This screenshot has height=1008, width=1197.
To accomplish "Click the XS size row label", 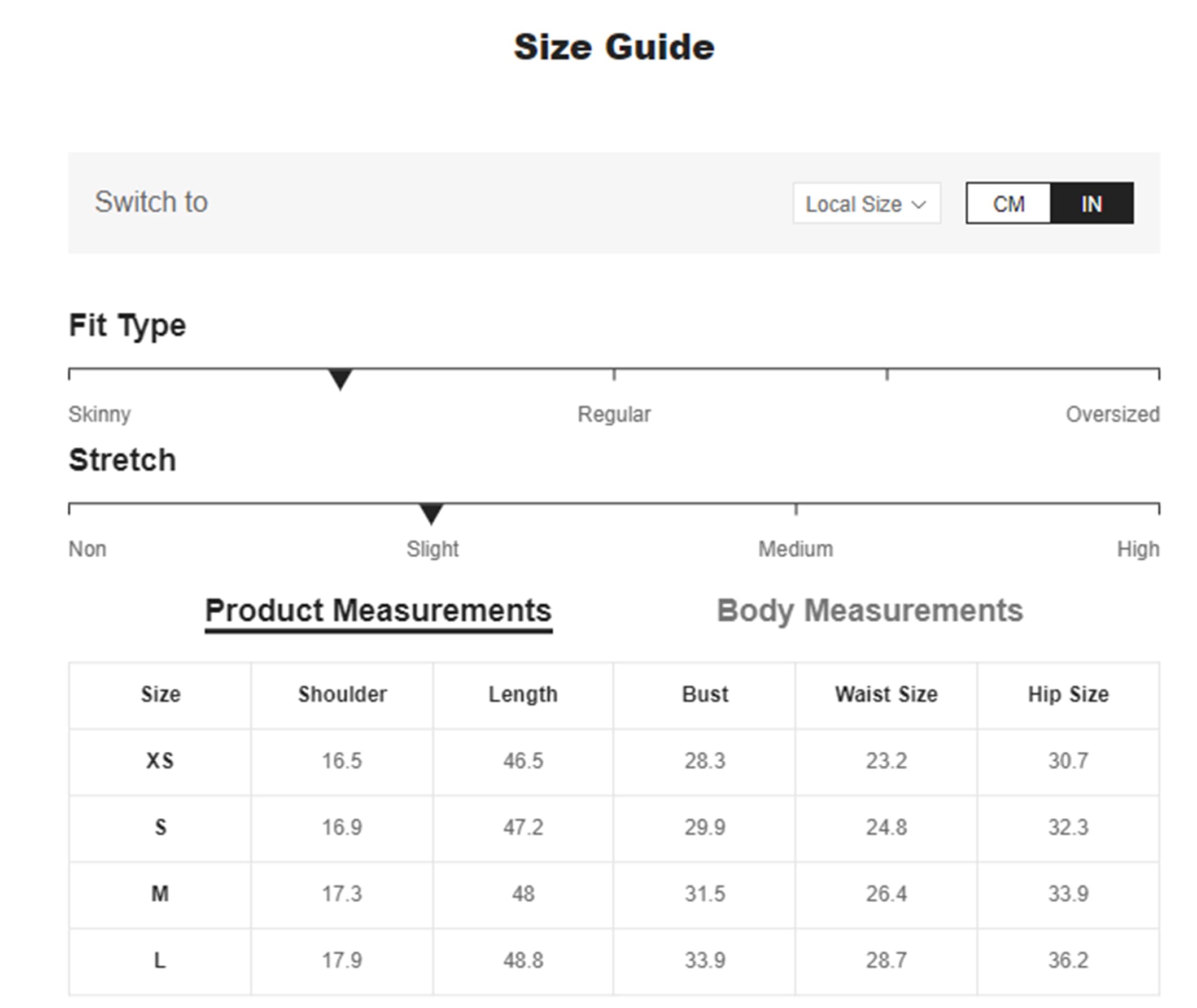I will [x=160, y=761].
